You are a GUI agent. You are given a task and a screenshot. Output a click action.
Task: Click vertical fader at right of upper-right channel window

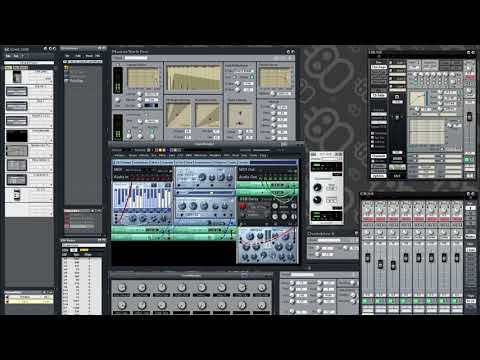[x=469, y=117]
